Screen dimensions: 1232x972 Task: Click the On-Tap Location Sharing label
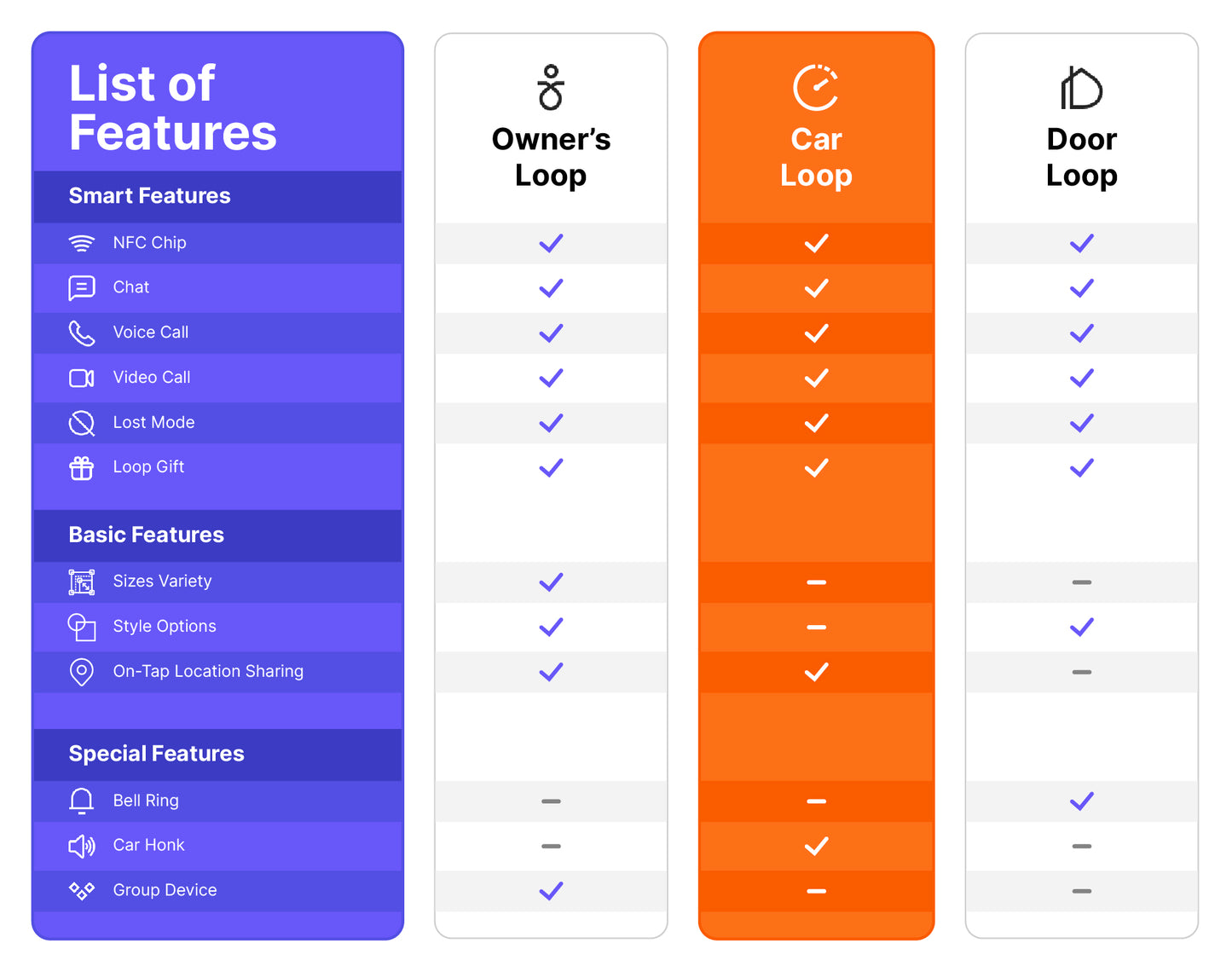[x=208, y=672]
